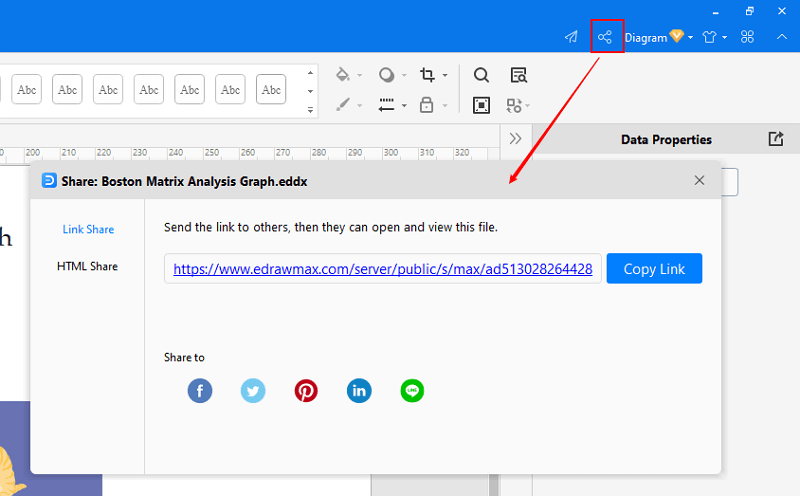Expand the shadow dropdown arrow
Image resolution: width=800 pixels, height=496 pixels.
(404, 76)
